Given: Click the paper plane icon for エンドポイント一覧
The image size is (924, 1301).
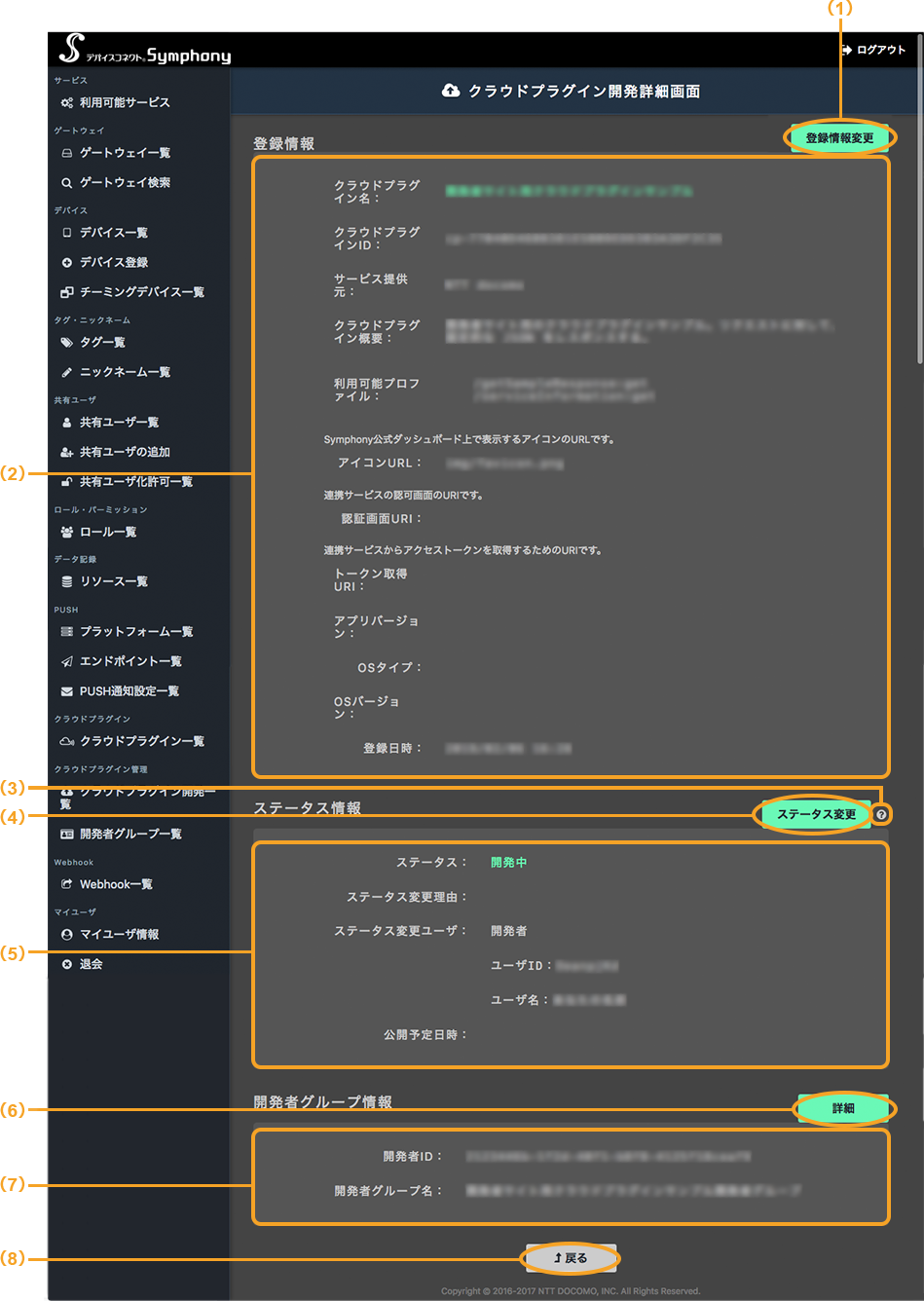Looking at the screenshot, I should point(66,661).
